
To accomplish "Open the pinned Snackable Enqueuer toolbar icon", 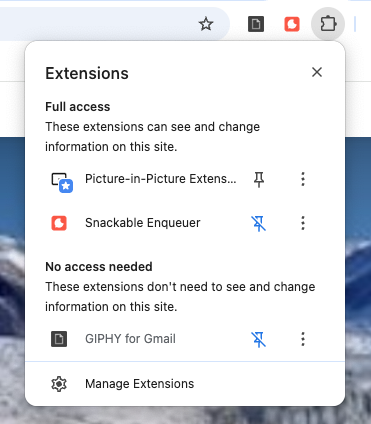I will click(x=292, y=24).
